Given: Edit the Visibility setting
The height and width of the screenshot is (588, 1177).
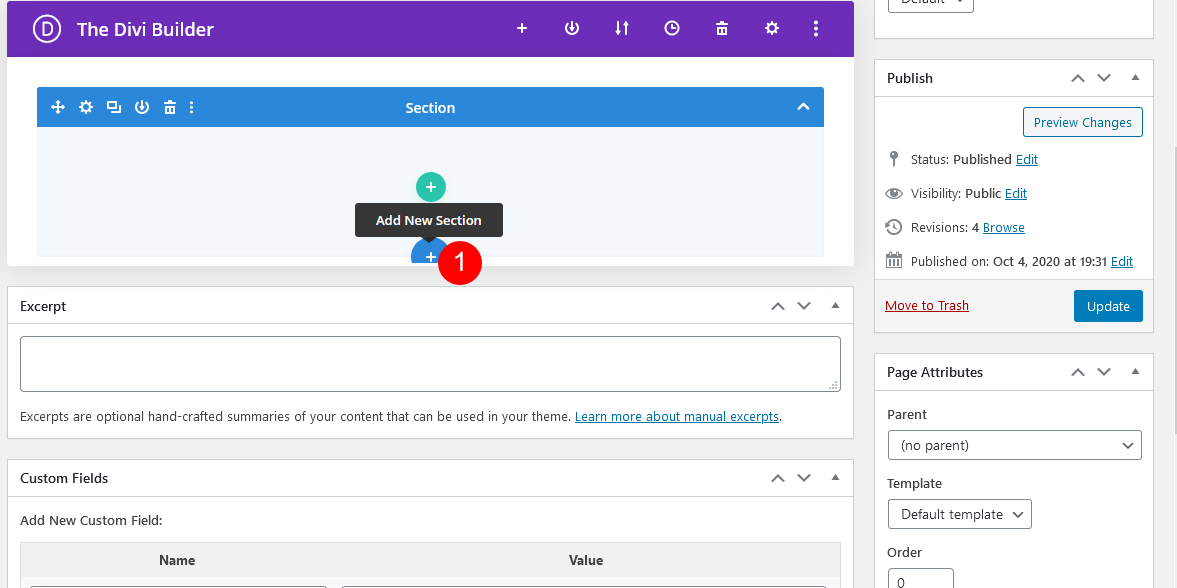Looking at the screenshot, I should click(1016, 193).
